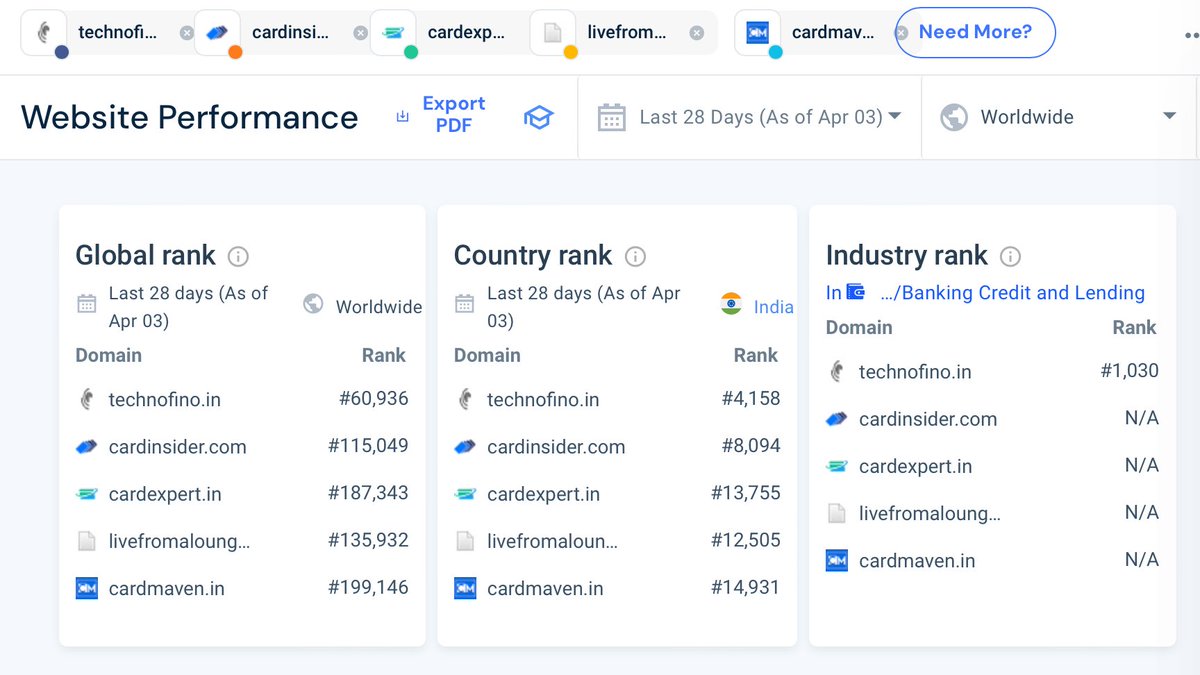1200x675 pixels.
Task: Select cardmaven.in in Country rank list
Action: coord(545,589)
